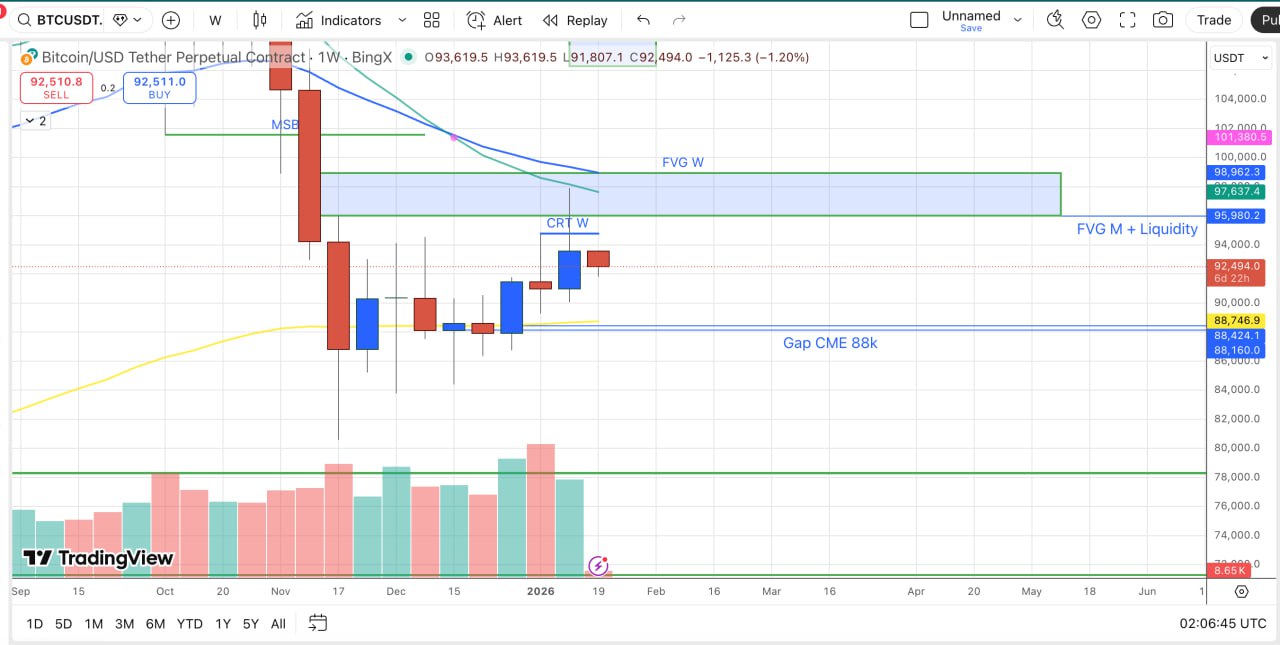Switch to the 1Y range tab

tap(222, 623)
